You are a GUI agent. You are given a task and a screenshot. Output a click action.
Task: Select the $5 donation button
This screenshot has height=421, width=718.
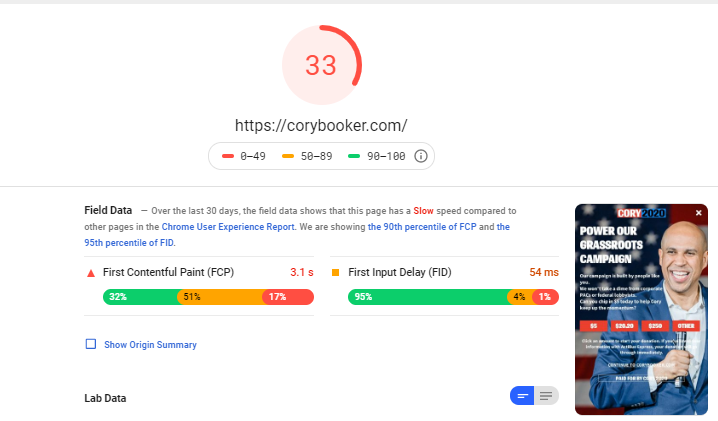[593, 326]
